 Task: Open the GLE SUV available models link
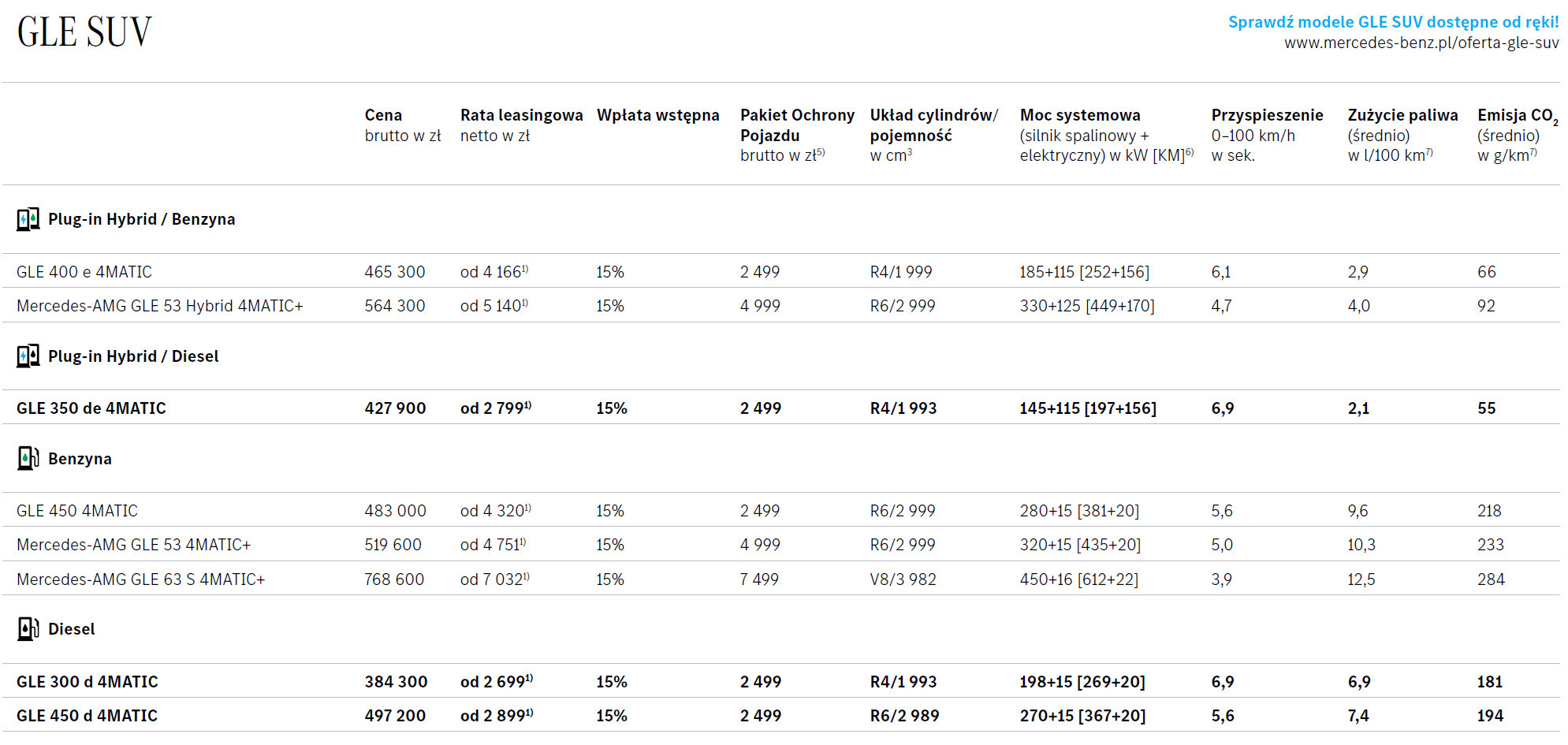click(x=1393, y=22)
